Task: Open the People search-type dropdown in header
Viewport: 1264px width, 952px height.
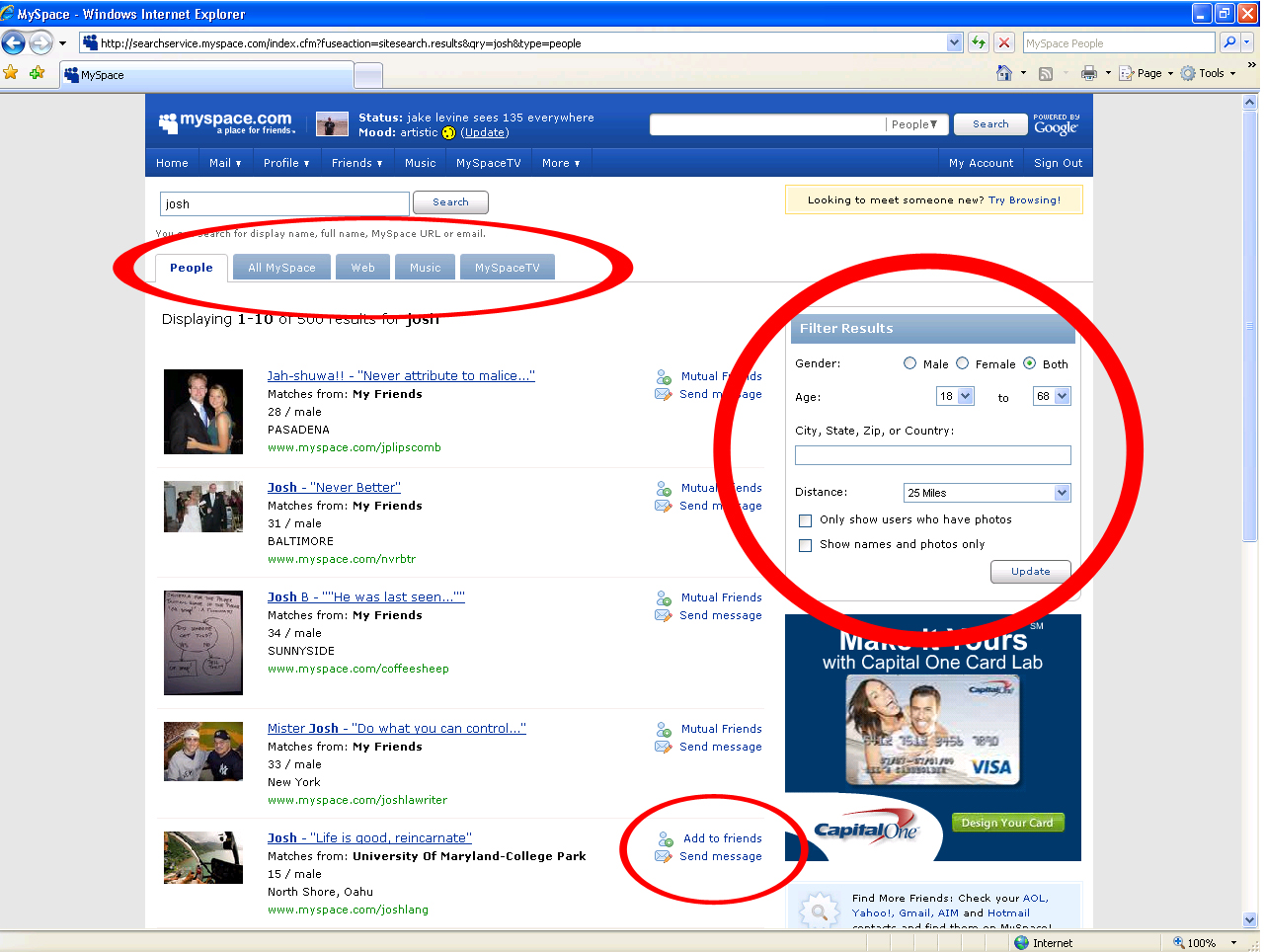Action: 916,124
